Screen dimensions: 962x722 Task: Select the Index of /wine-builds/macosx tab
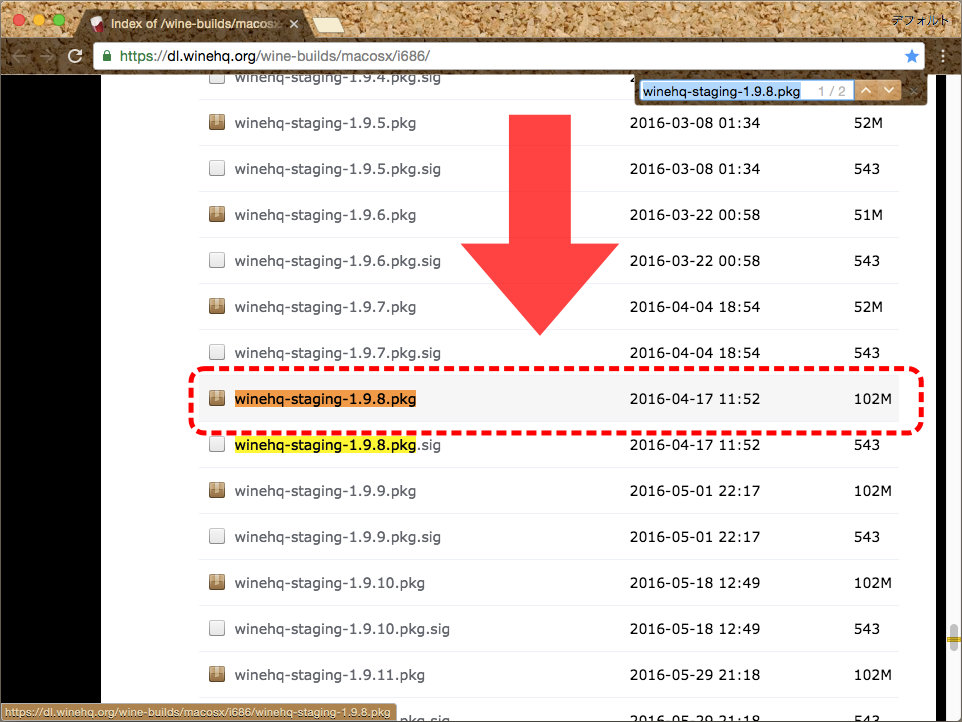[193, 24]
